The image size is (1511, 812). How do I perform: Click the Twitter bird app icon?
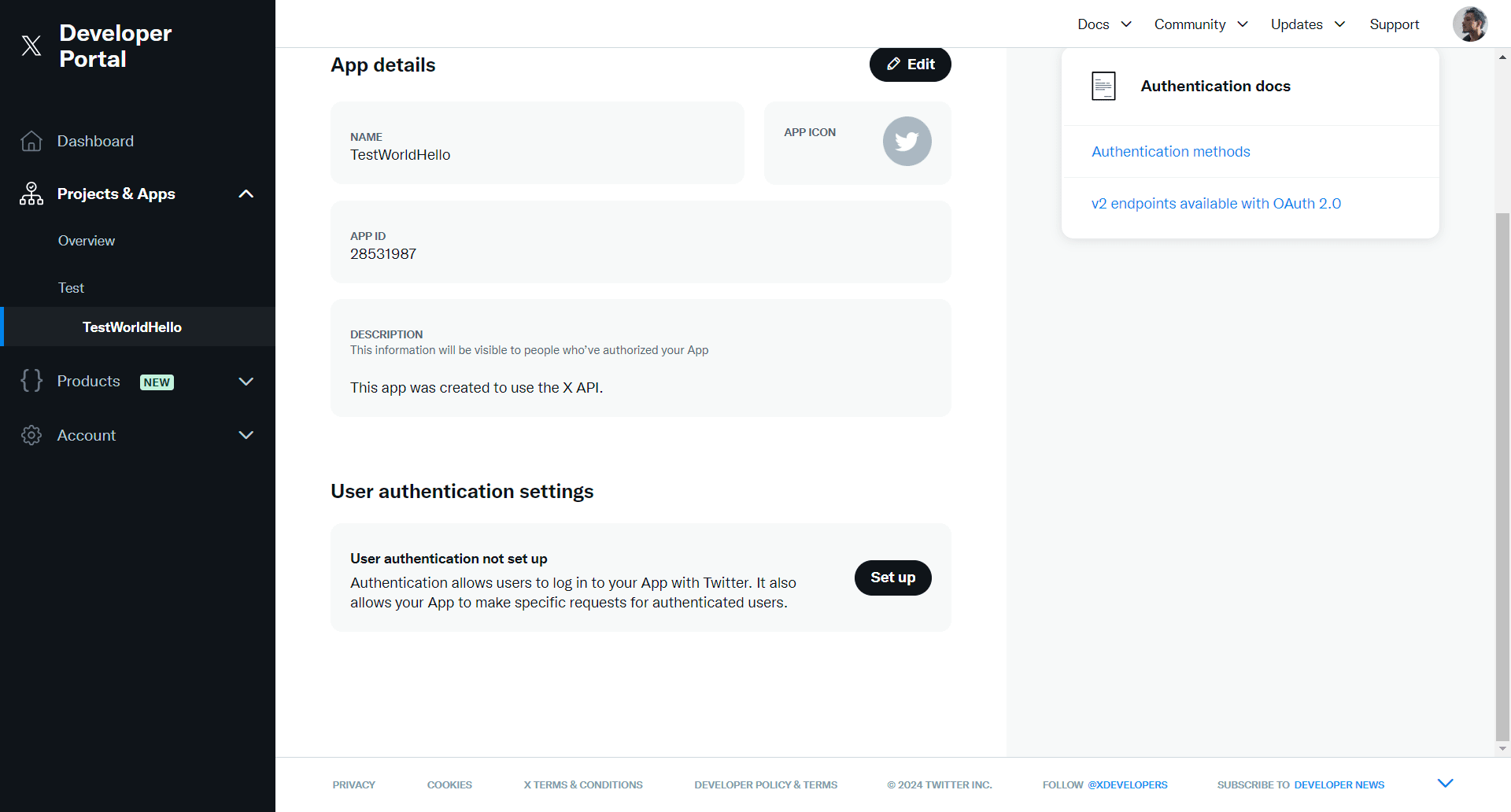tap(907, 142)
